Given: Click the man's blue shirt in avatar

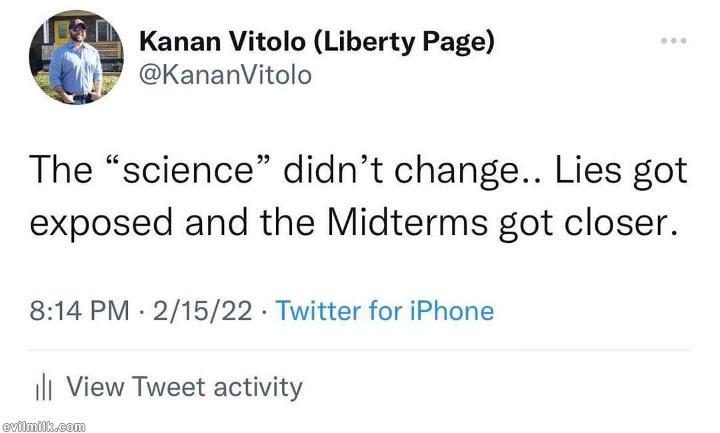Looking at the screenshot, I should (75, 70).
